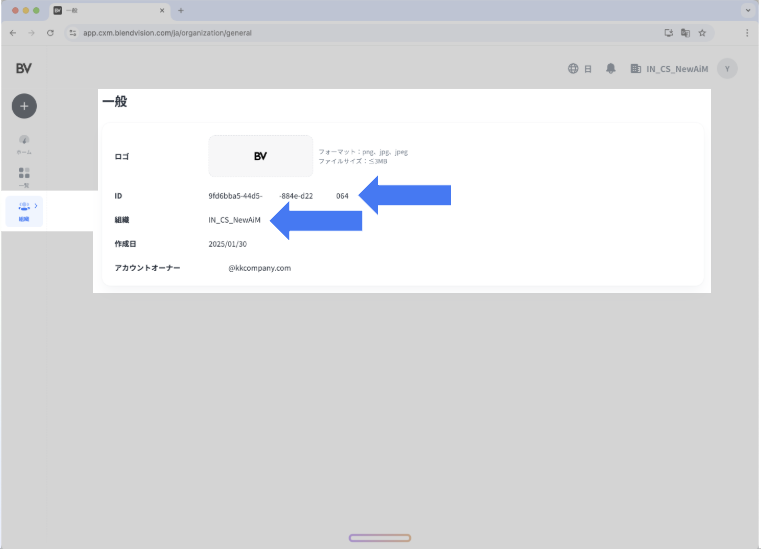Open the list grid view in sidebar
The height and width of the screenshot is (549, 761).
pos(24,176)
